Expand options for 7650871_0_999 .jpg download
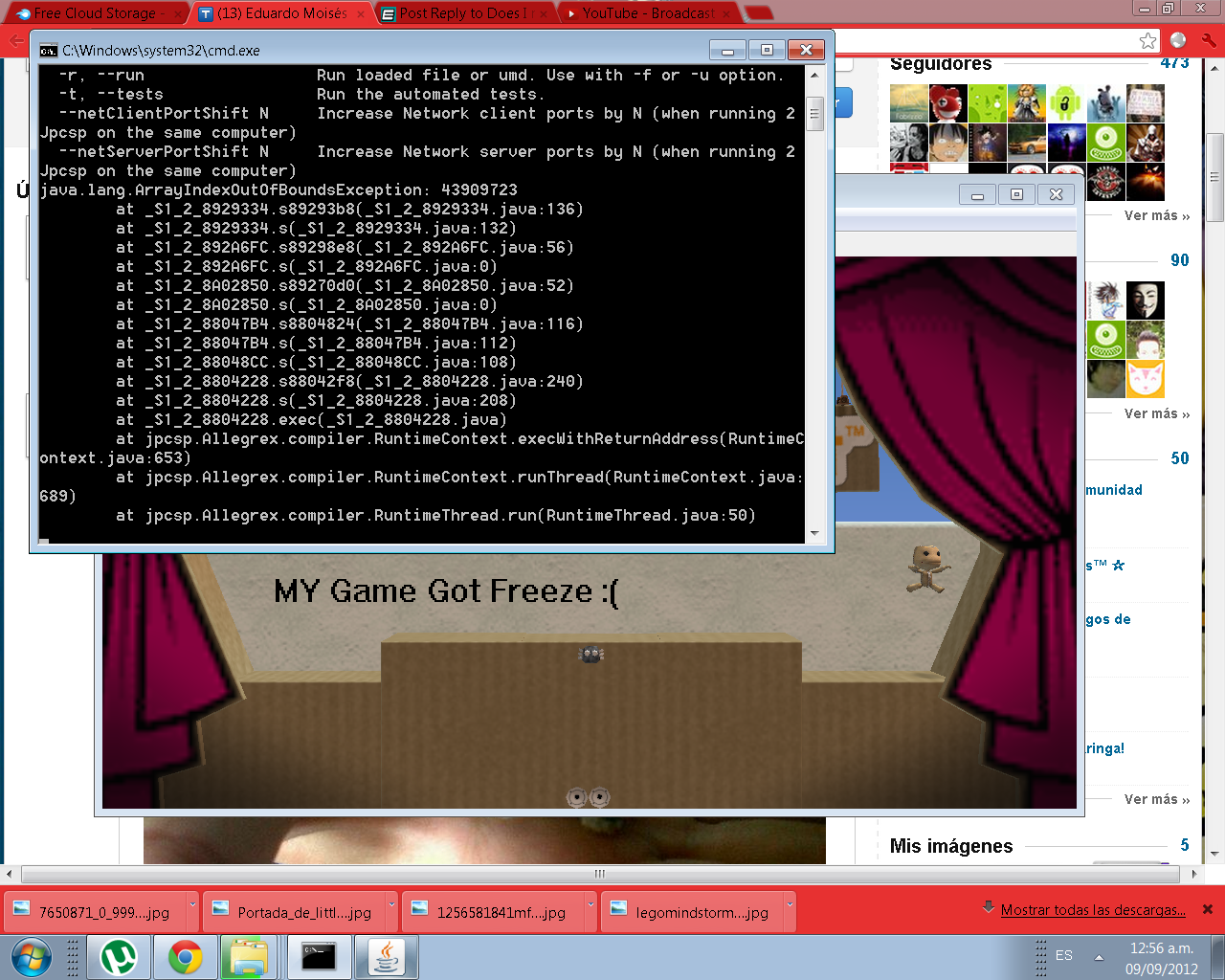 pos(192,904)
